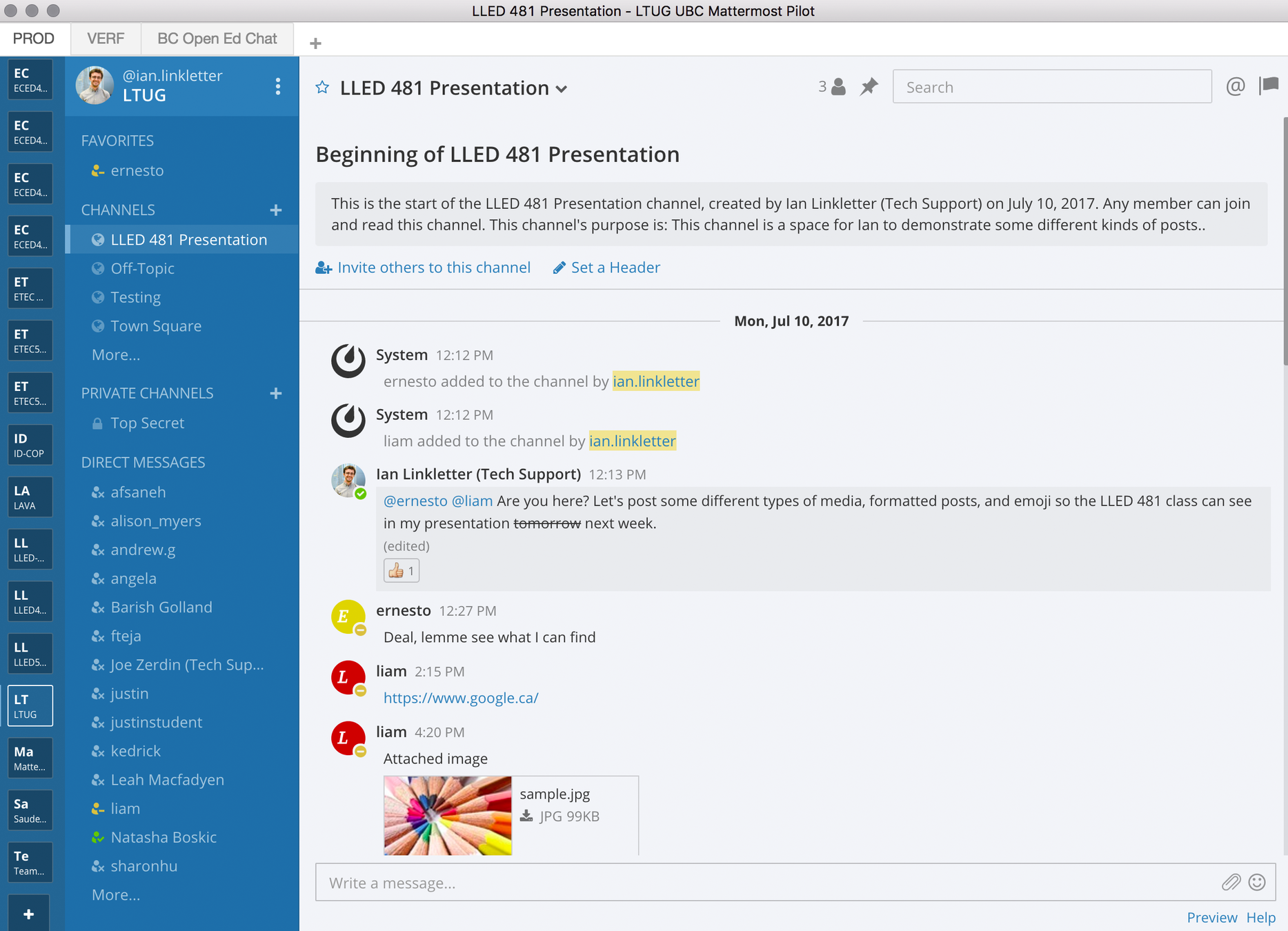The height and width of the screenshot is (931, 1288).
Task: Join another team with the bottom plus button
Action: click(29, 914)
